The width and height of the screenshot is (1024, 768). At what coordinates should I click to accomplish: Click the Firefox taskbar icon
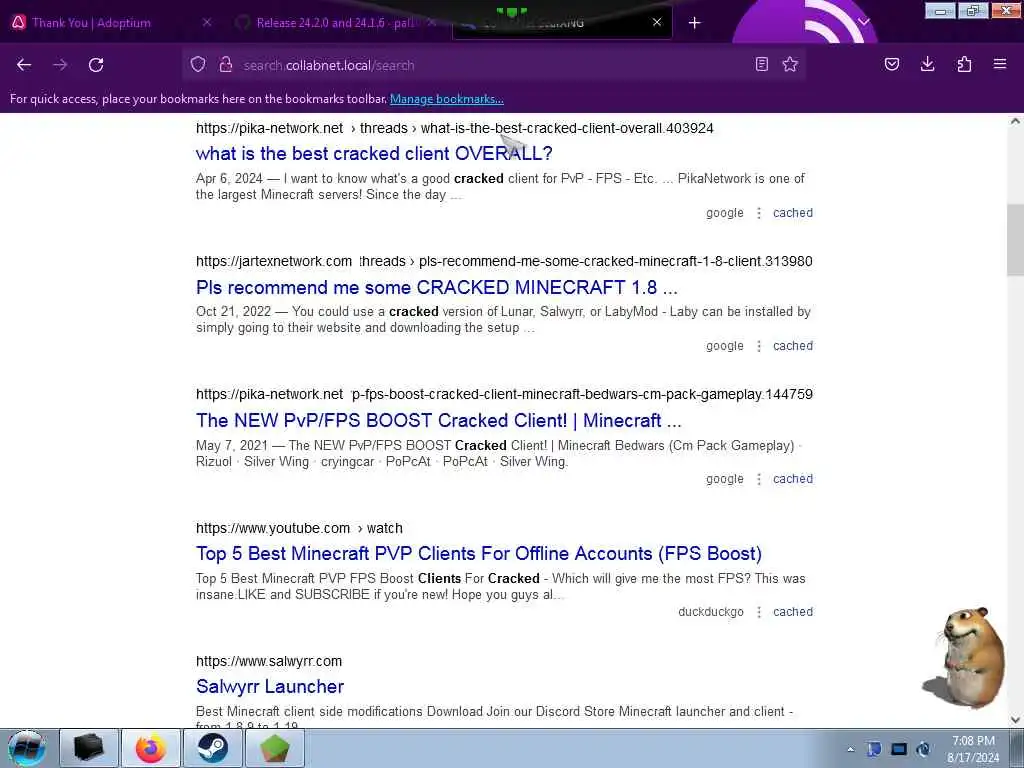(x=151, y=748)
